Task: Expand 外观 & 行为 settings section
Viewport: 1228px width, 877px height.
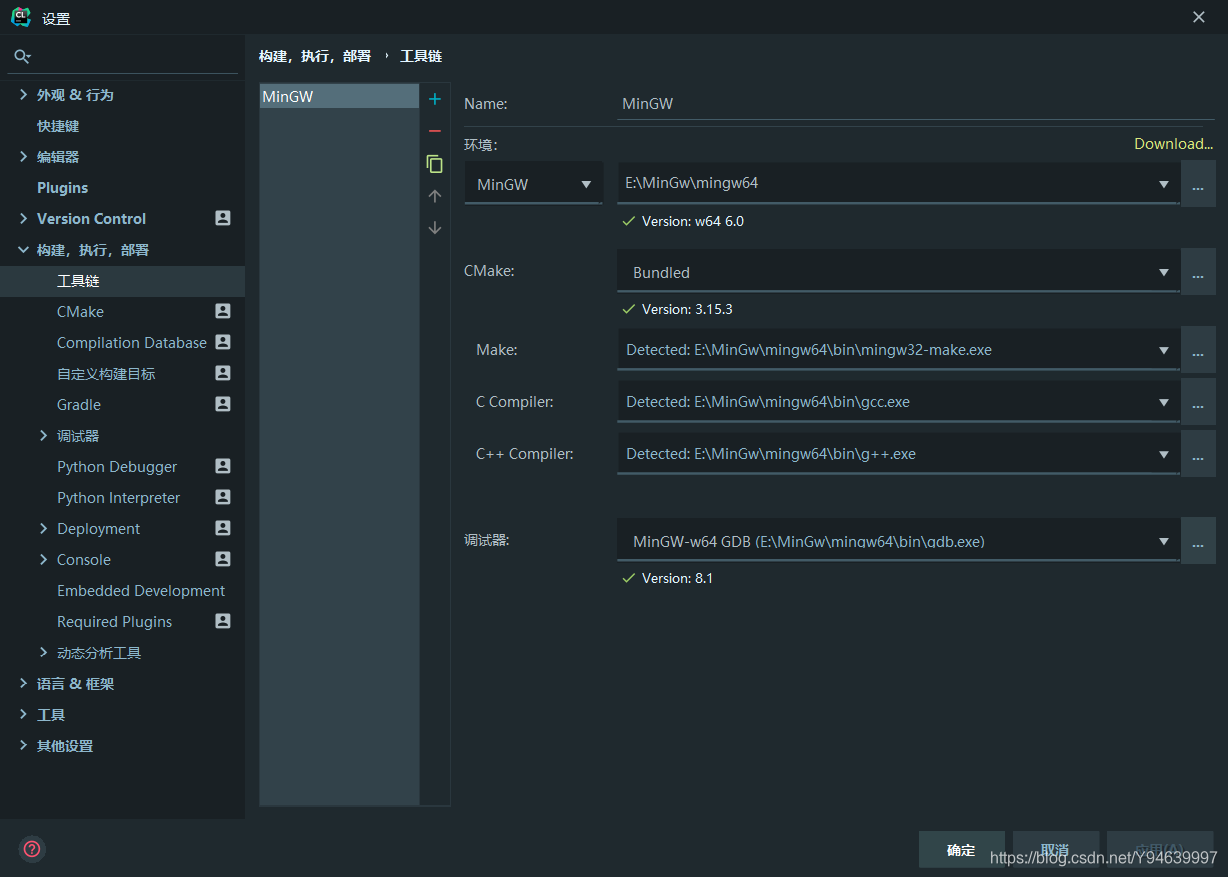Action: pos(23,94)
